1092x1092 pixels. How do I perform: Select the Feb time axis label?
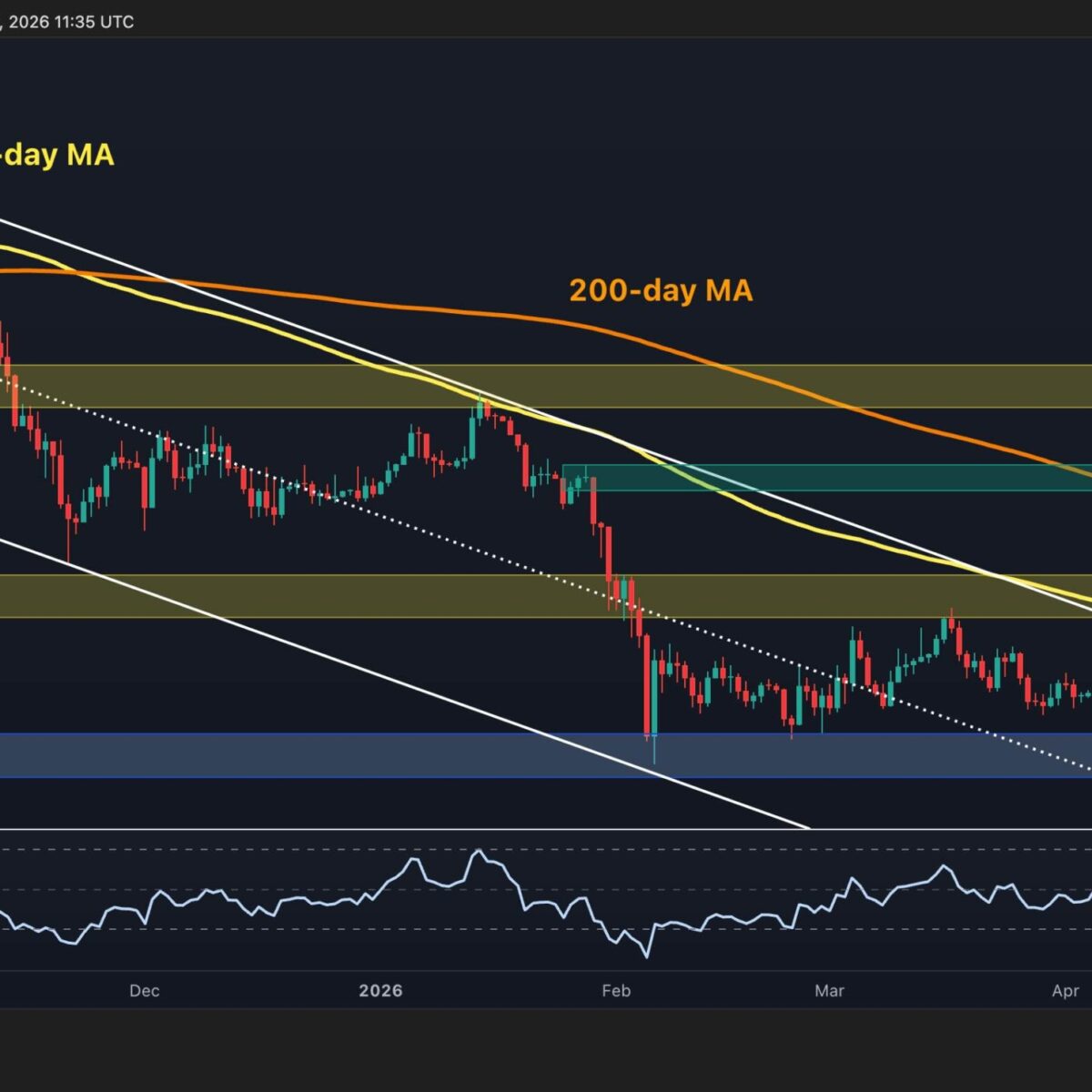[616, 990]
